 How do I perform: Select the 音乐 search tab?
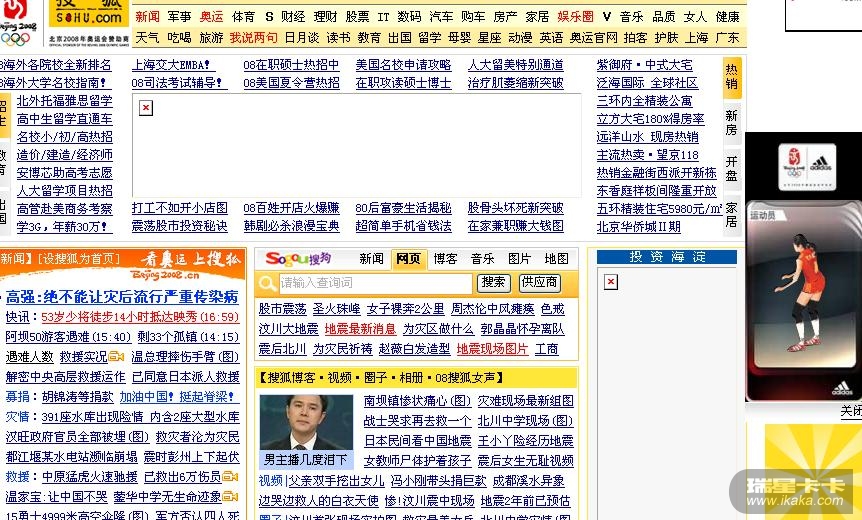[482, 258]
